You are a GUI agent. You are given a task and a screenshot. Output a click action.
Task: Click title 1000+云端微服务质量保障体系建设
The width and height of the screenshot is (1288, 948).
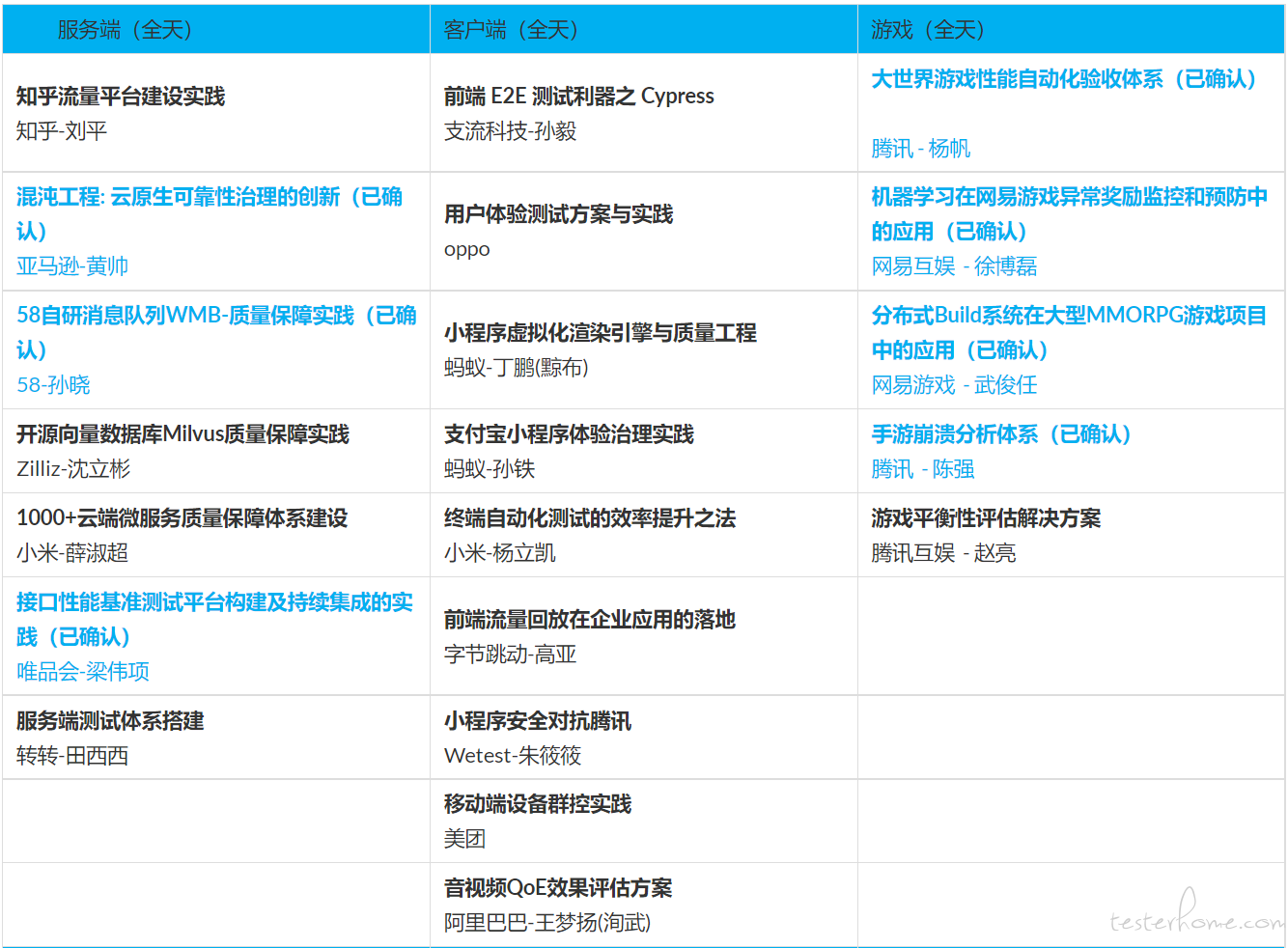pos(182,518)
